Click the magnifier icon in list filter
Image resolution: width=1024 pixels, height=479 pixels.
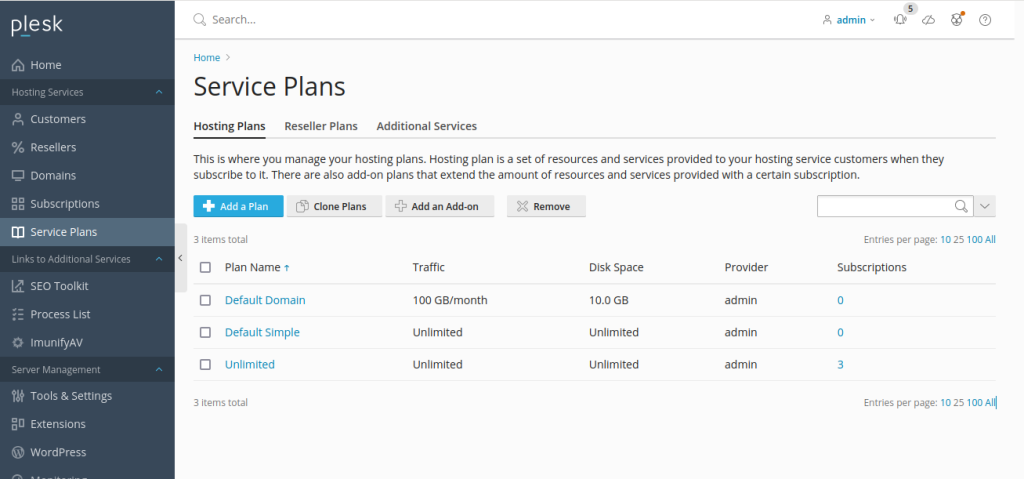[961, 206]
